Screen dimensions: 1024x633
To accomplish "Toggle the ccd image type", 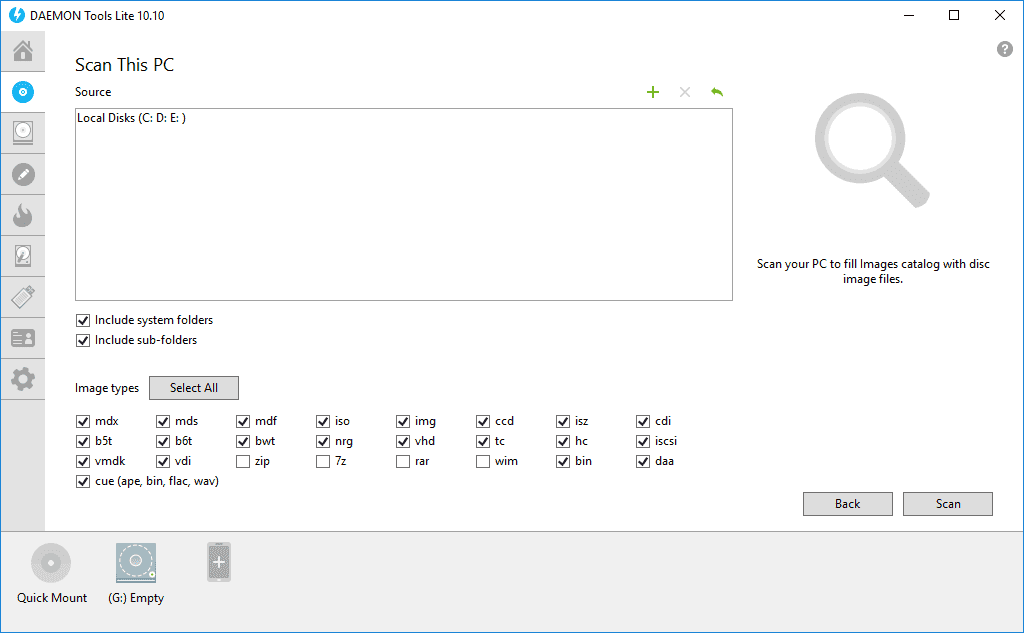I will point(483,421).
